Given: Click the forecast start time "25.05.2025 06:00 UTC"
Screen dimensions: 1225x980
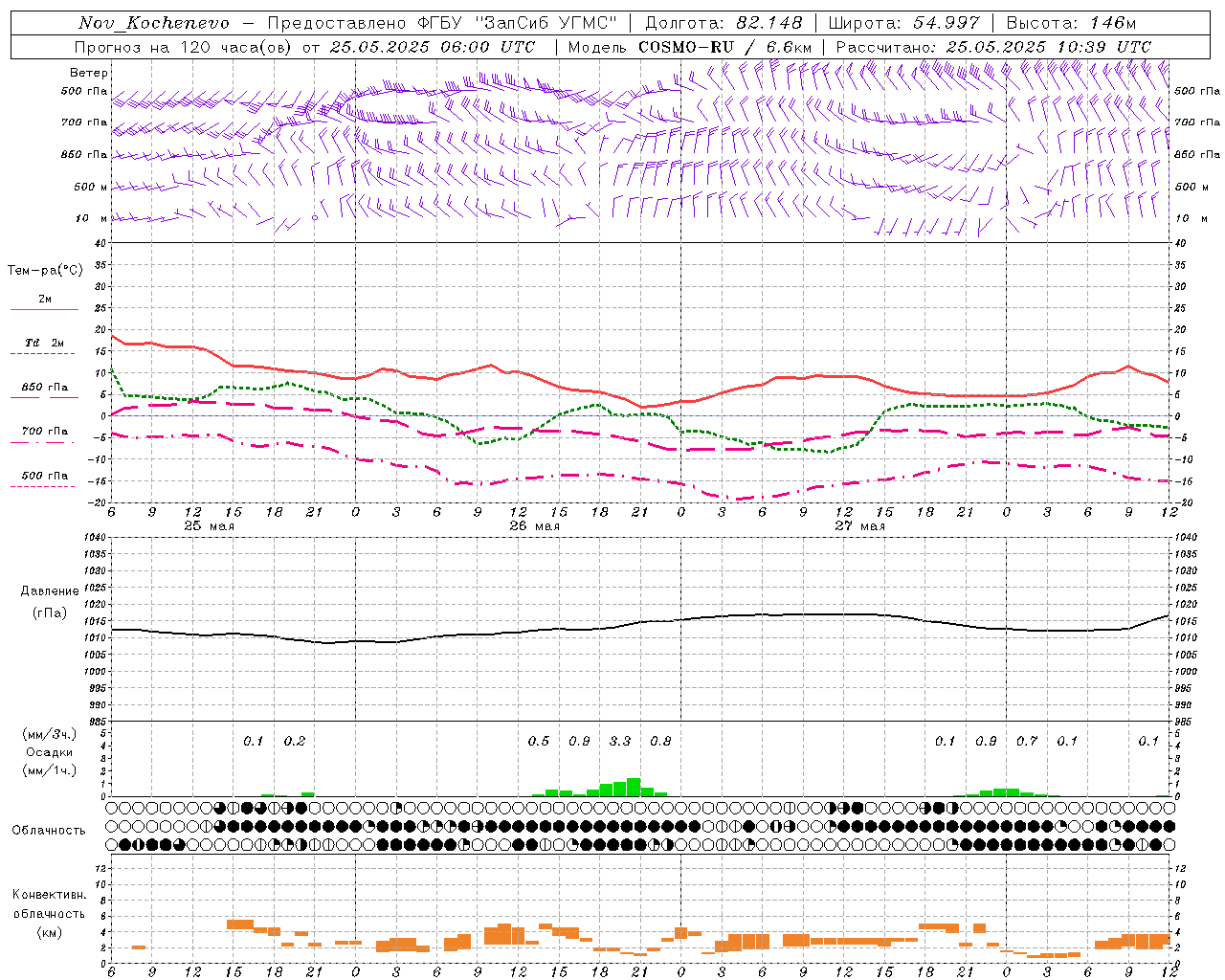Looking at the screenshot, I should click(433, 47).
